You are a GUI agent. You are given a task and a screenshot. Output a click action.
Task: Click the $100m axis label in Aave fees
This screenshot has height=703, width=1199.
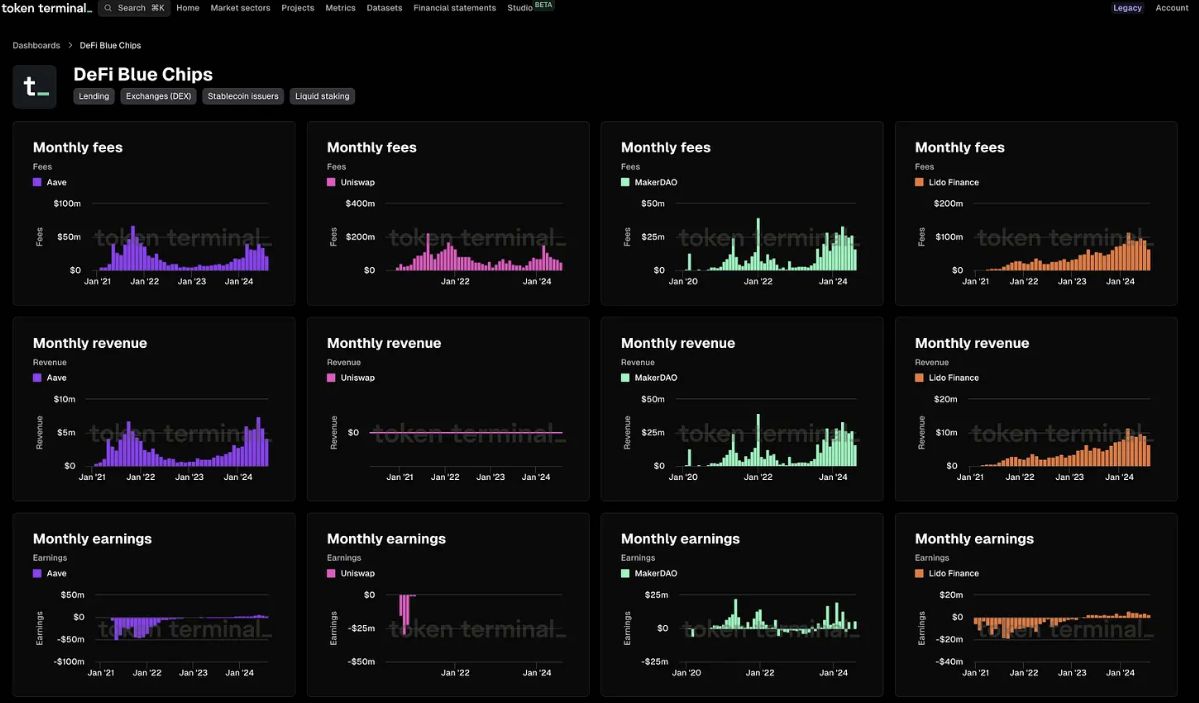pos(67,203)
